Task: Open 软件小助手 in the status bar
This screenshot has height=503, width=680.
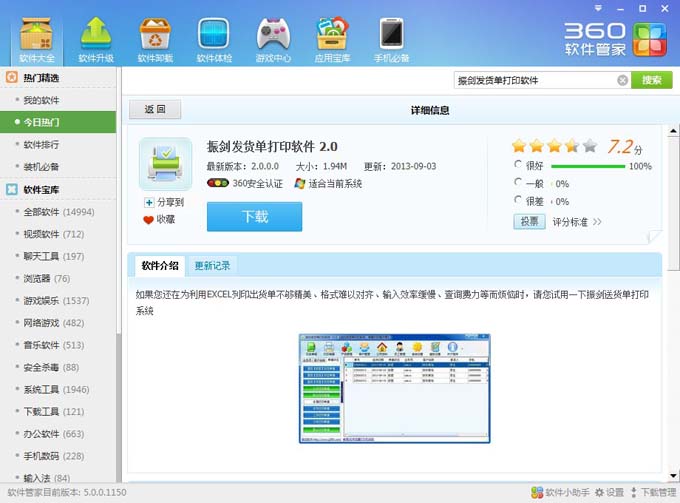Action: (x=560, y=493)
